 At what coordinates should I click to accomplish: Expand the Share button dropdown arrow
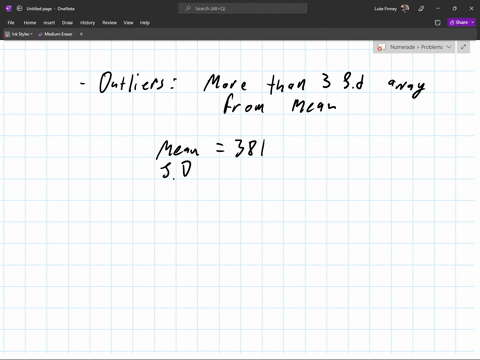pyautogui.click(x=473, y=22)
